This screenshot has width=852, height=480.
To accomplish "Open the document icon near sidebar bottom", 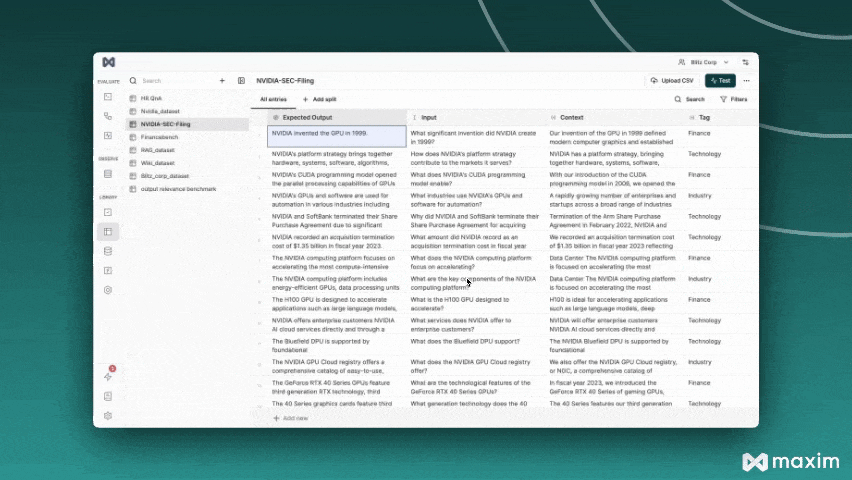I will coord(108,396).
